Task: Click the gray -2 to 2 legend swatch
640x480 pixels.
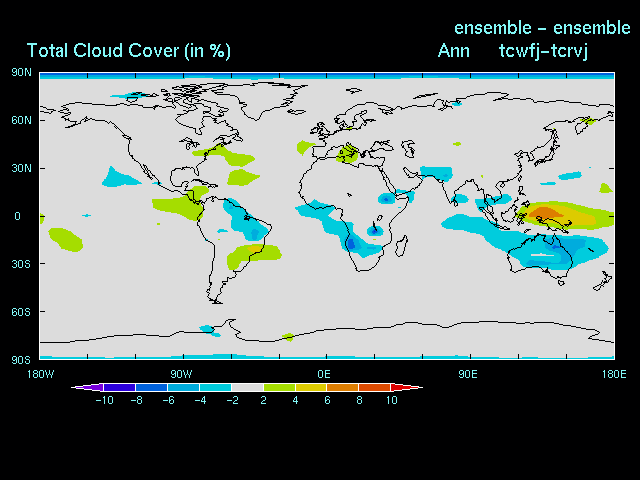Action: pos(247,387)
